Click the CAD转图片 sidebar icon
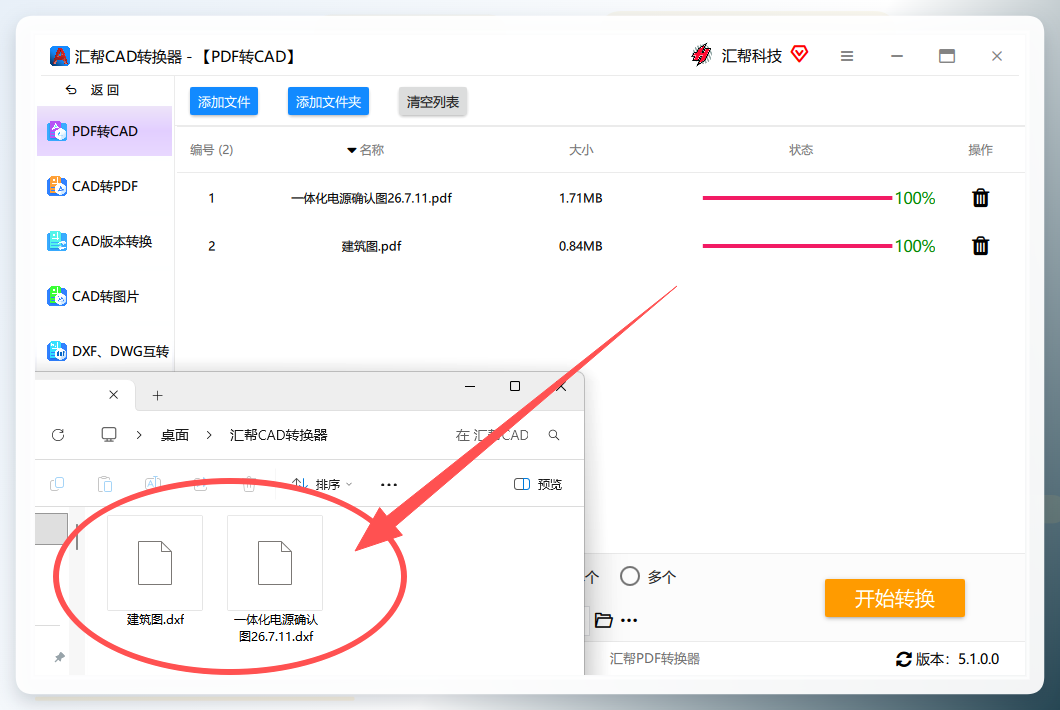The width and height of the screenshot is (1060, 710). (57, 296)
